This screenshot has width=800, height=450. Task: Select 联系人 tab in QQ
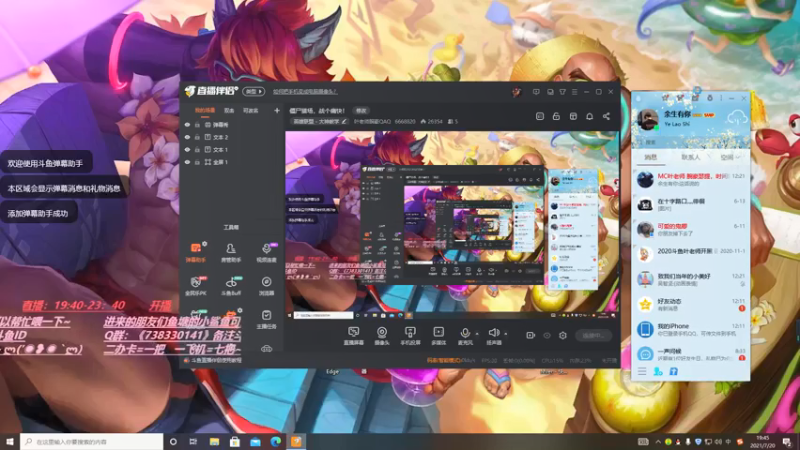coord(691,157)
